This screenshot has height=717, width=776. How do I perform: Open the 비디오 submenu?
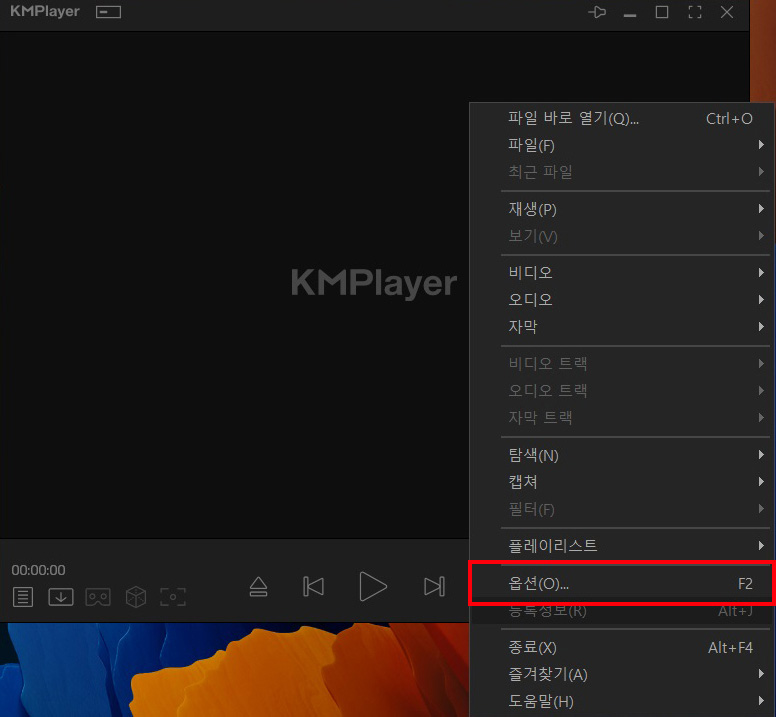(x=621, y=273)
